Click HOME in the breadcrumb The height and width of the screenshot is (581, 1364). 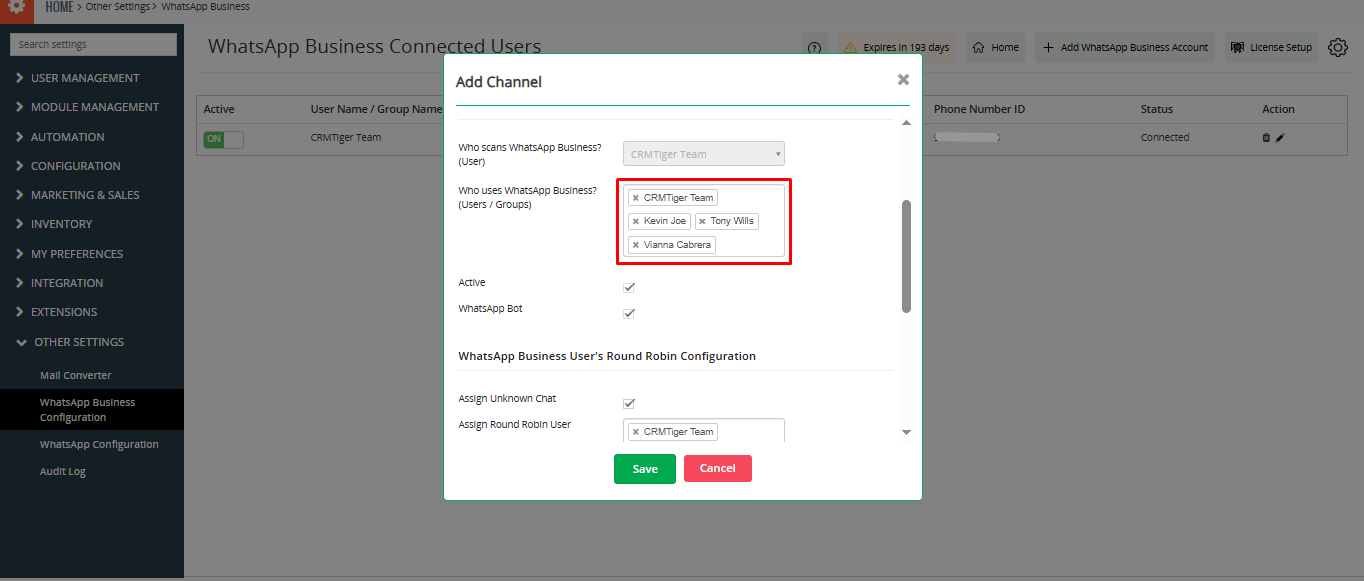[59, 7]
